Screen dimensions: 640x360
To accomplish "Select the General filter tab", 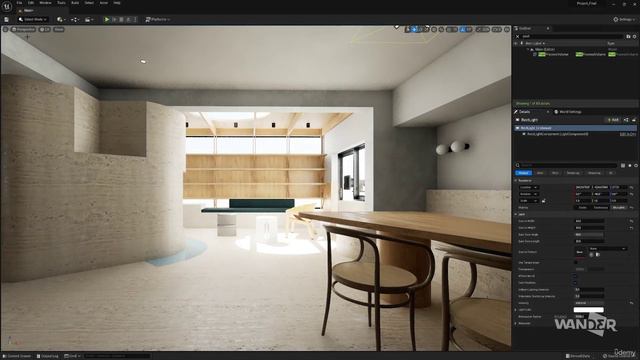I will point(523,173).
